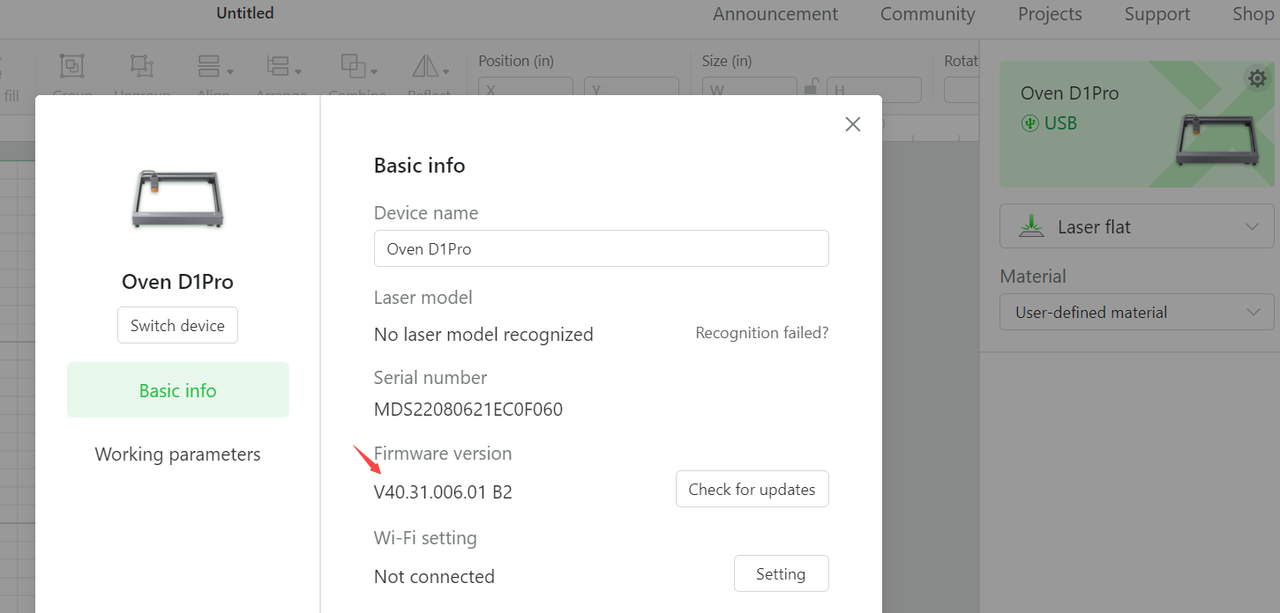Viewport: 1280px width, 613px height.
Task: Click Oven D1Pro name above Switch device
Action: [178, 282]
